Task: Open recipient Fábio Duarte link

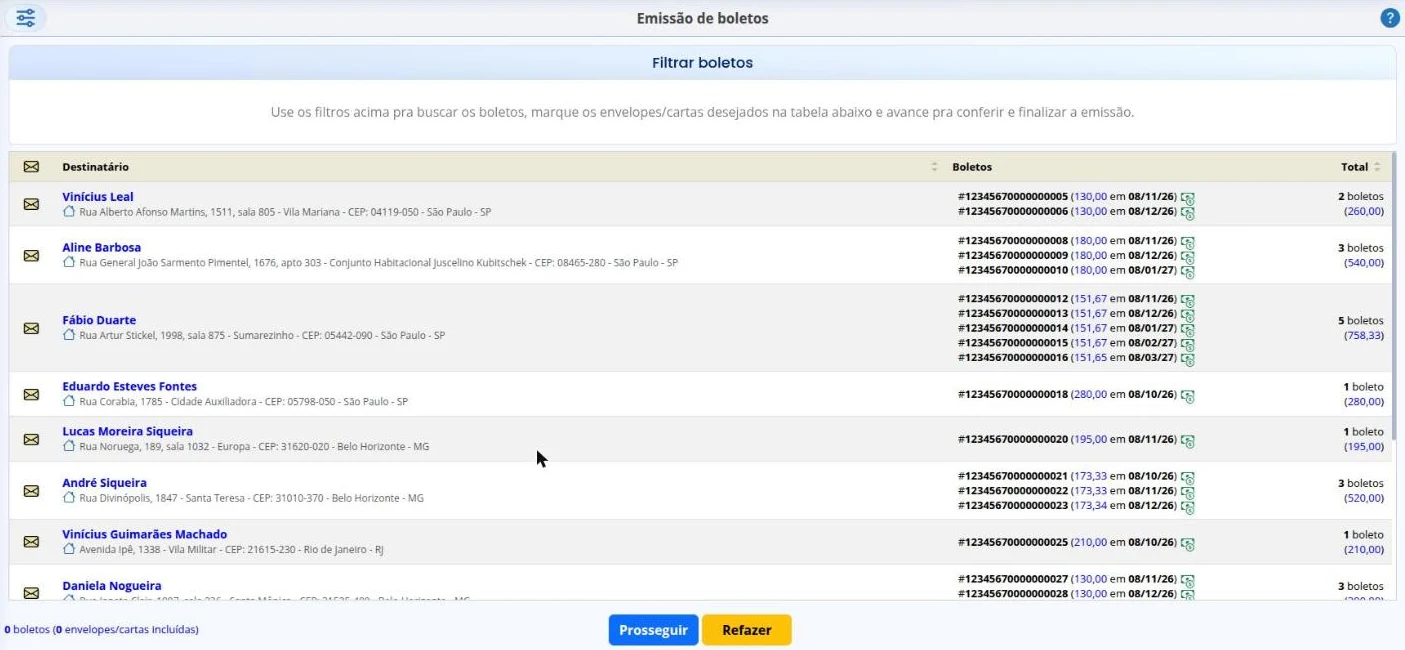Action: click(x=99, y=320)
